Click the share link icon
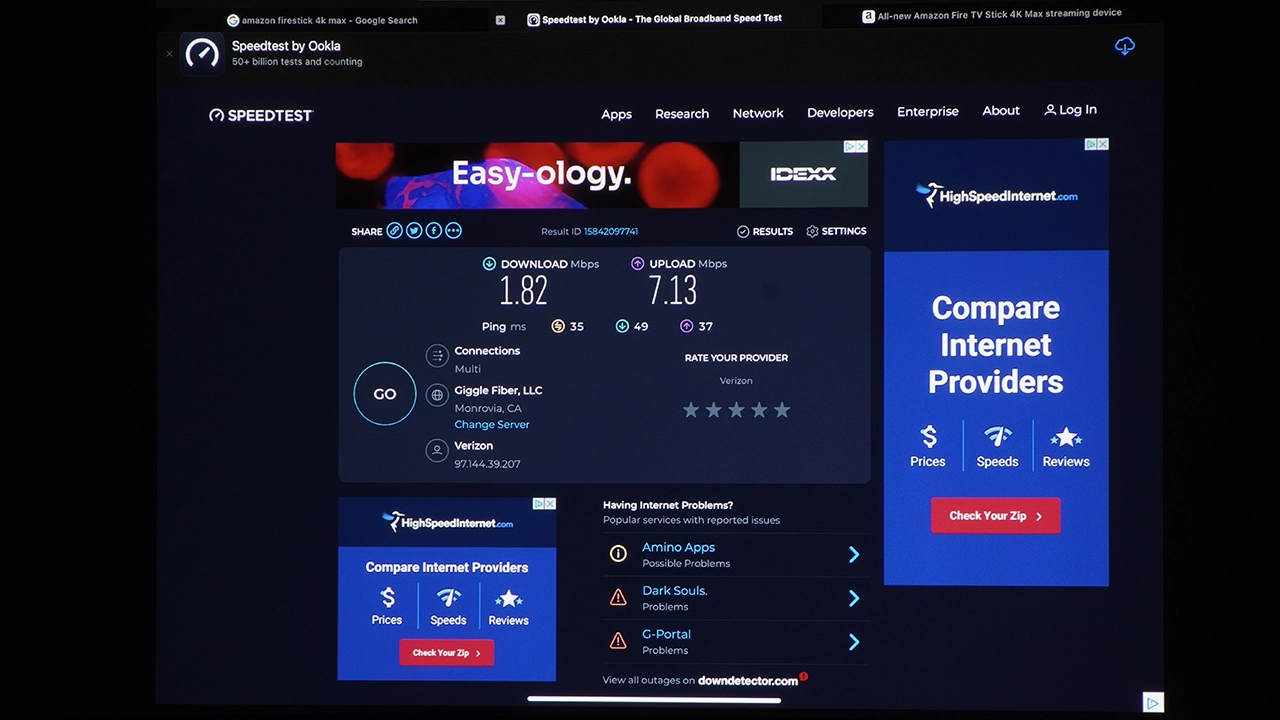Image resolution: width=1280 pixels, height=720 pixels. tap(395, 231)
